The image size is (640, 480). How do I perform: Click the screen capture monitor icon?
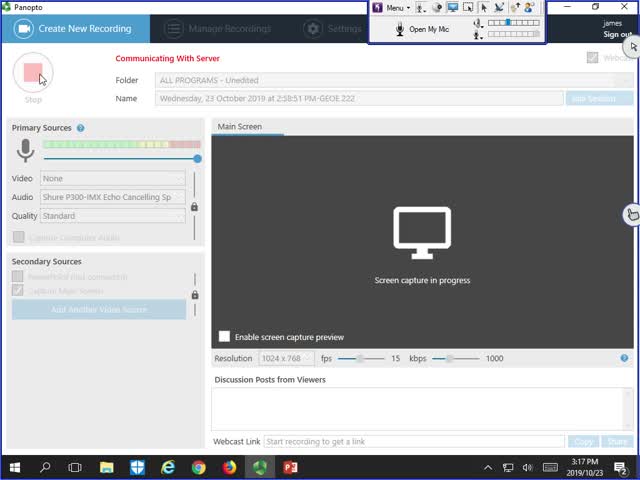pyautogui.click(x=422, y=233)
